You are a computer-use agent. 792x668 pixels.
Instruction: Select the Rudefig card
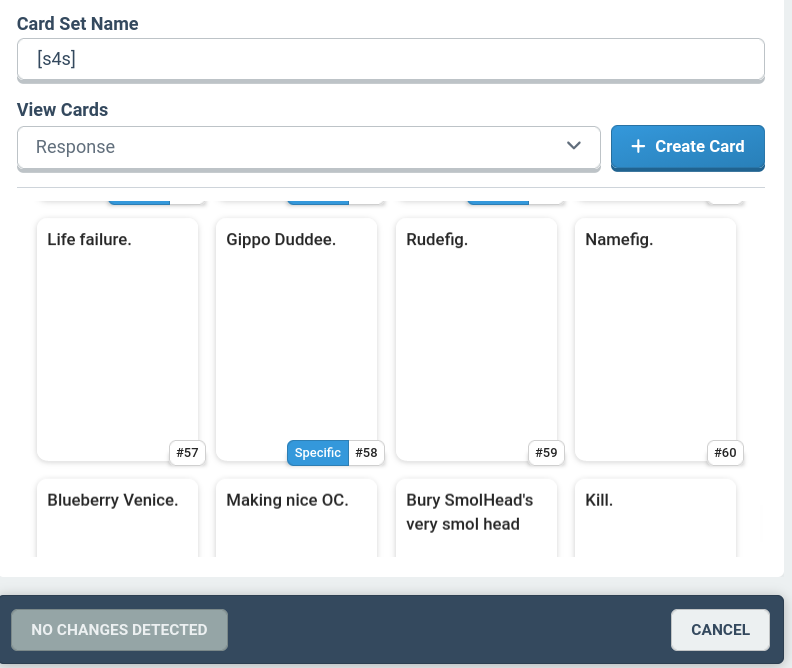tap(476, 339)
